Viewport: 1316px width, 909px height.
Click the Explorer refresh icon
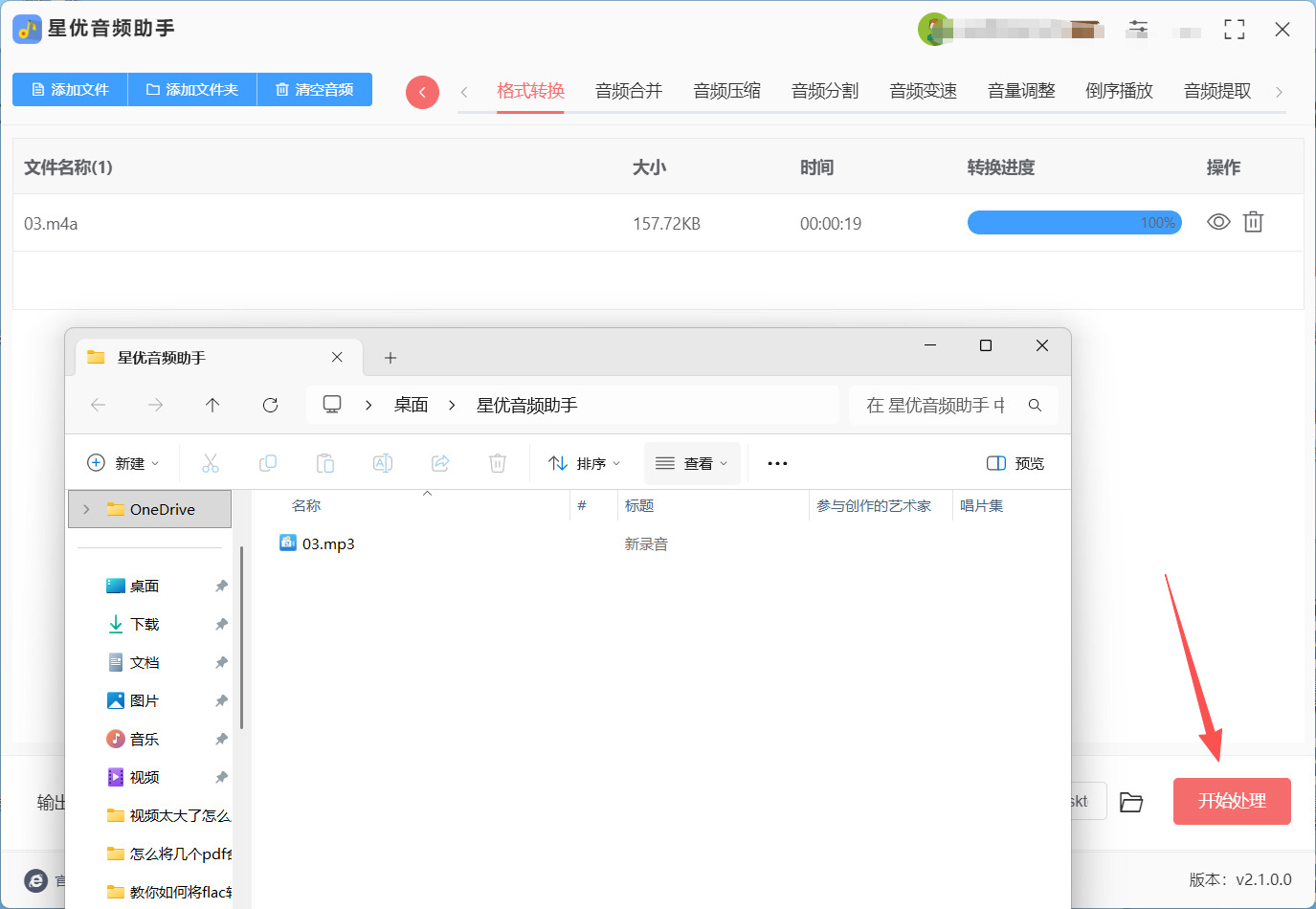click(270, 405)
